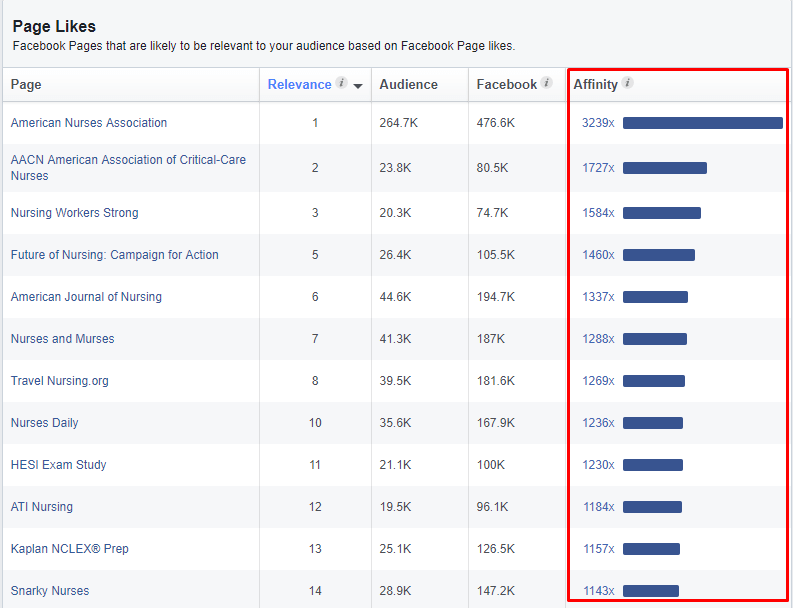
Task: Click the info icon next to Relevance
Action: 342,82
